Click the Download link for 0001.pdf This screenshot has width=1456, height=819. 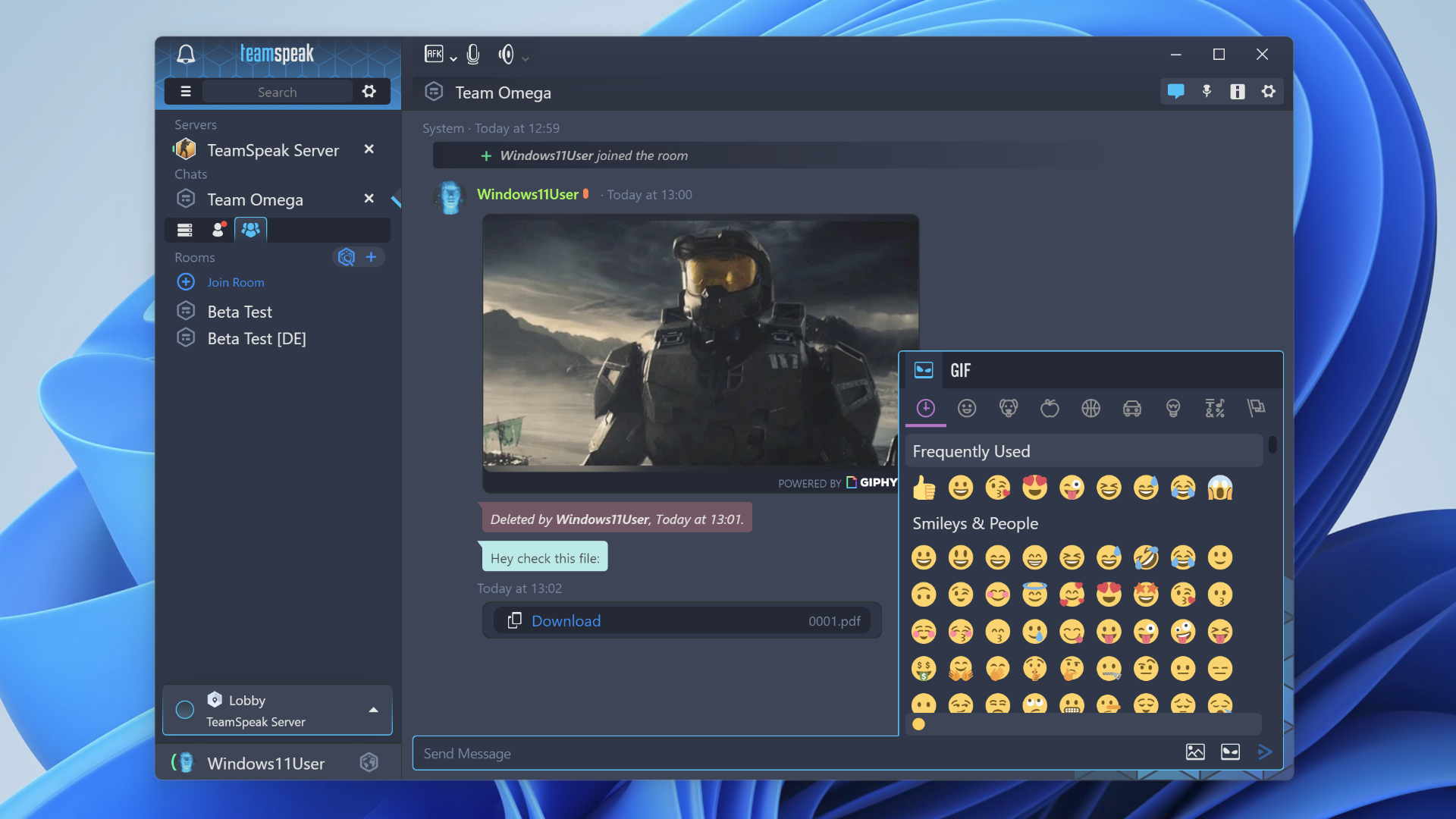point(566,620)
